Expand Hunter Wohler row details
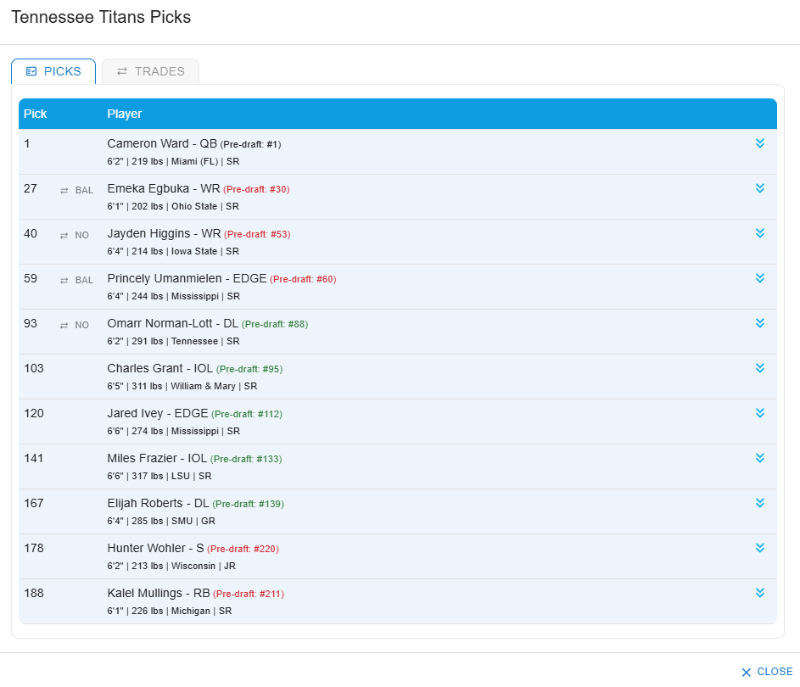800x687 pixels. point(760,548)
